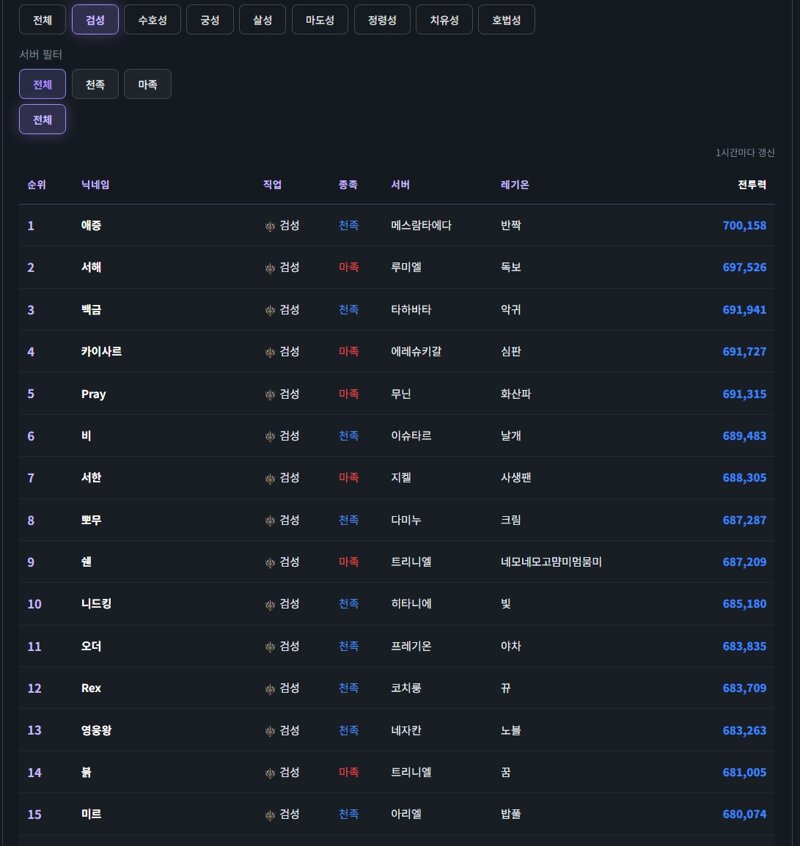Viewport: 800px width, 846px height.
Task: Open the profile of nickname 백금
Action: 91,310
